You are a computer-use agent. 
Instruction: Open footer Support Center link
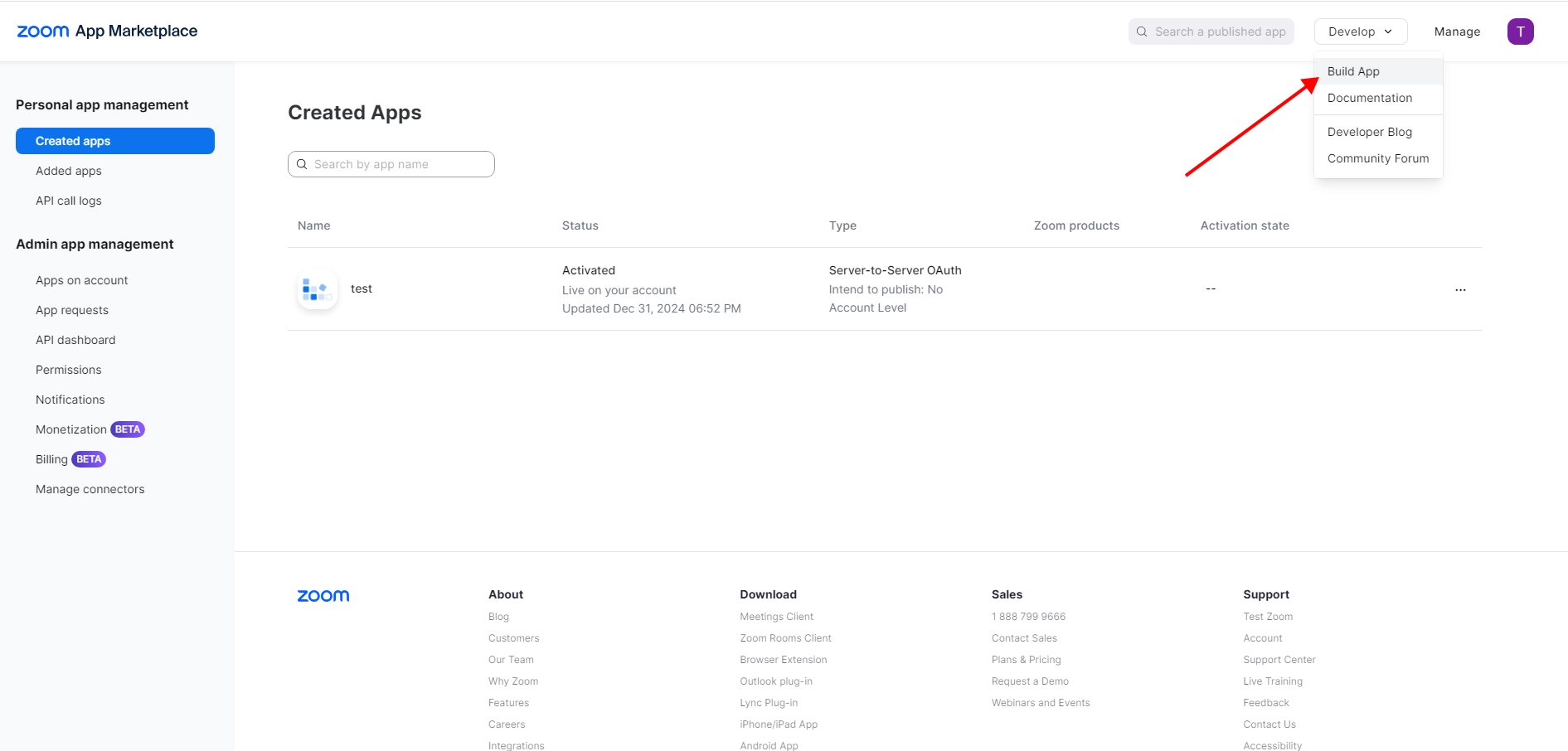(1279, 660)
